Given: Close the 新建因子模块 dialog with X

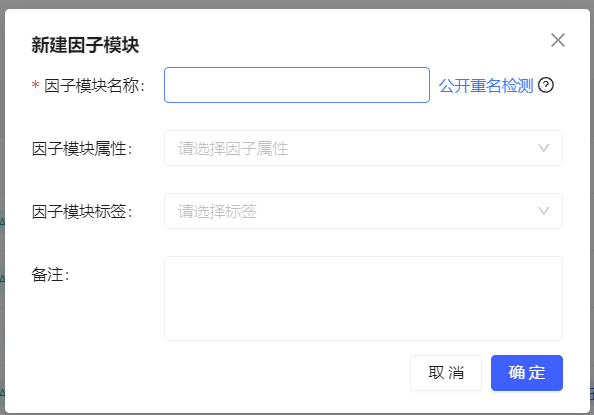Looking at the screenshot, I should coord(558,40).
